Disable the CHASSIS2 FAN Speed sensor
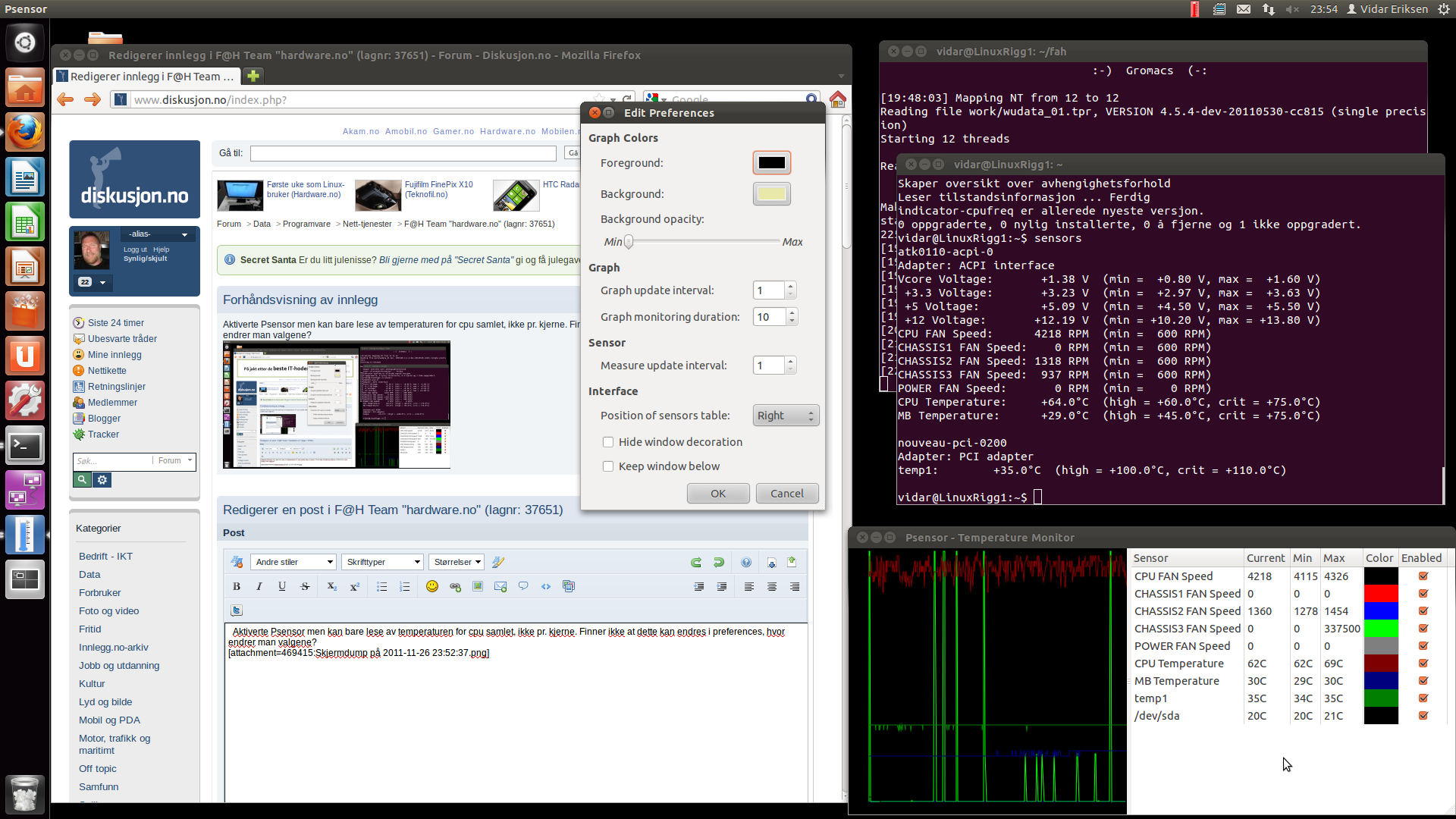 pos(1423,611)
